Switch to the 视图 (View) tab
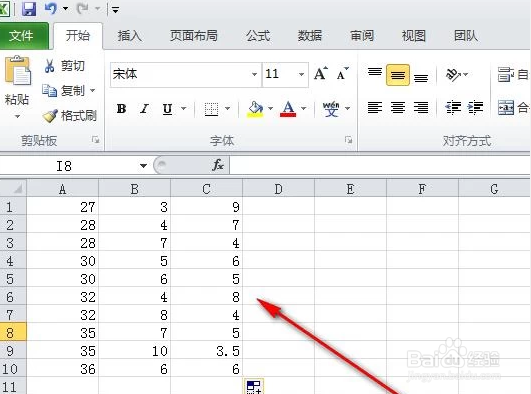The width and height of the screenshot is (531, 394). click(x=413, y=36)
